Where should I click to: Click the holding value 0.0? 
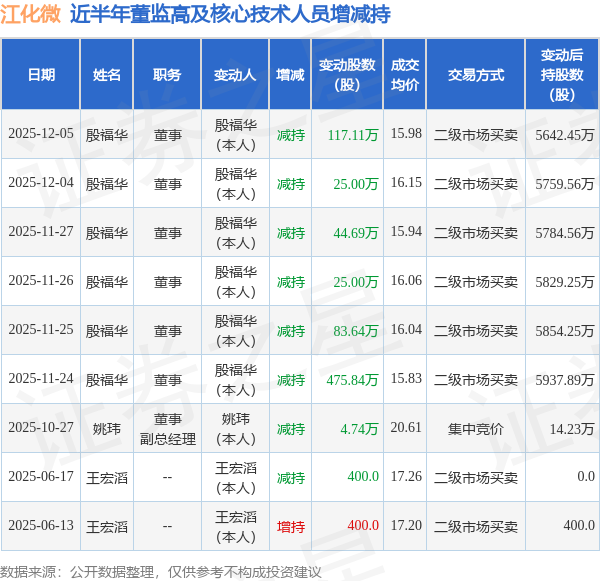click(x=586, y=477)
